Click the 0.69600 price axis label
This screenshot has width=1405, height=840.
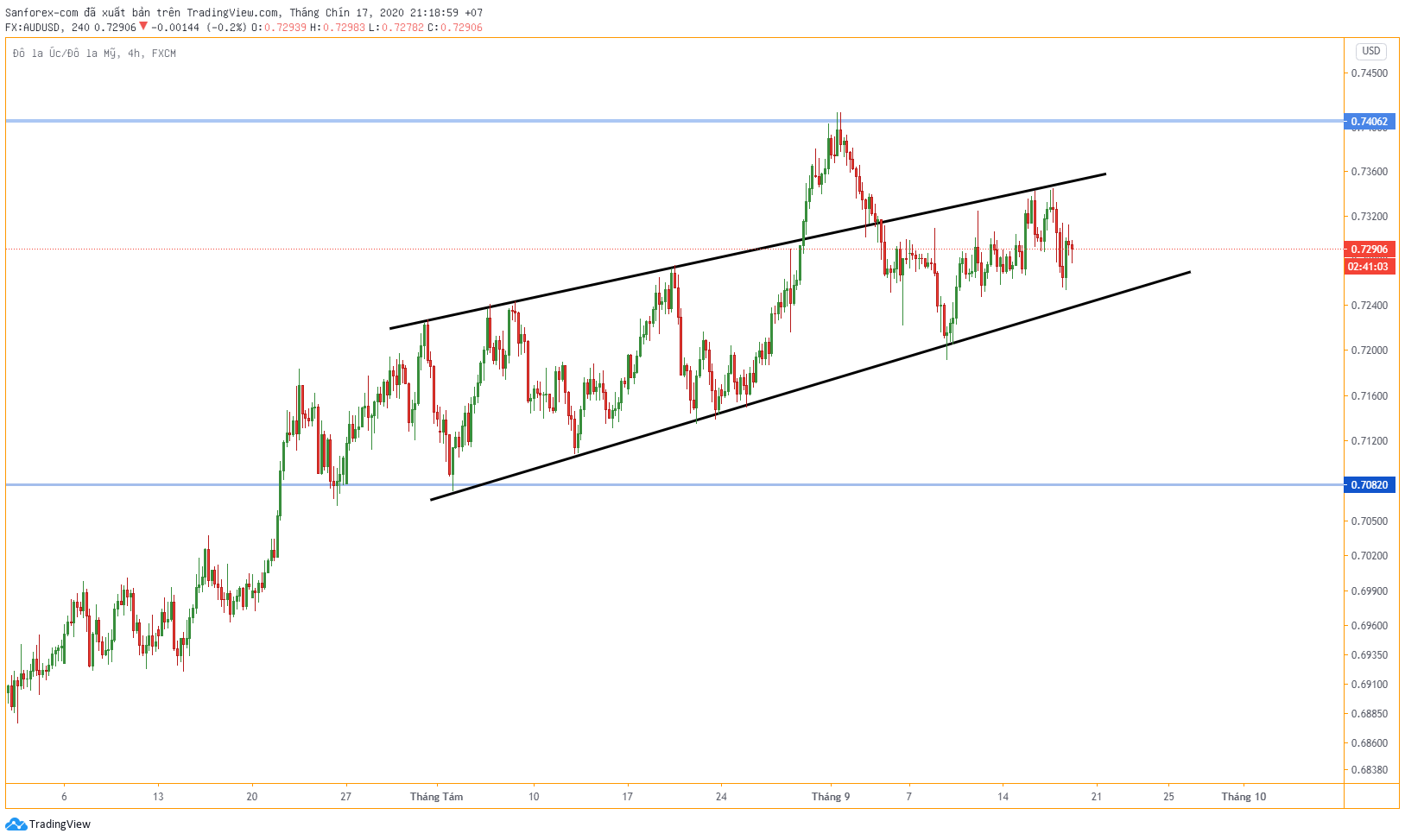tap(1370, 626)
